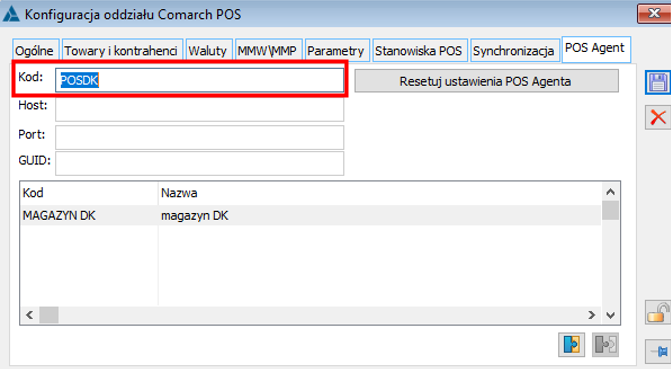Cancel changes using the red X icon
The width and height of the screenshot is (671, 369).
pos(658,117)
